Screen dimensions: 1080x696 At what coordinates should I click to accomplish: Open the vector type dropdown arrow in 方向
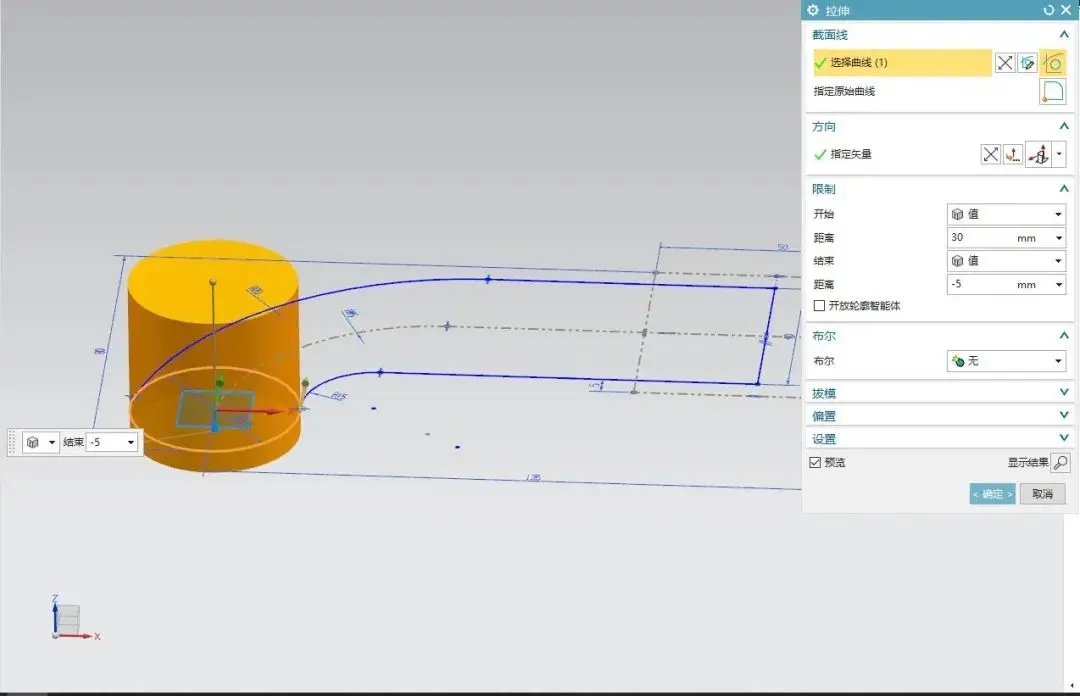(1059, 154)
